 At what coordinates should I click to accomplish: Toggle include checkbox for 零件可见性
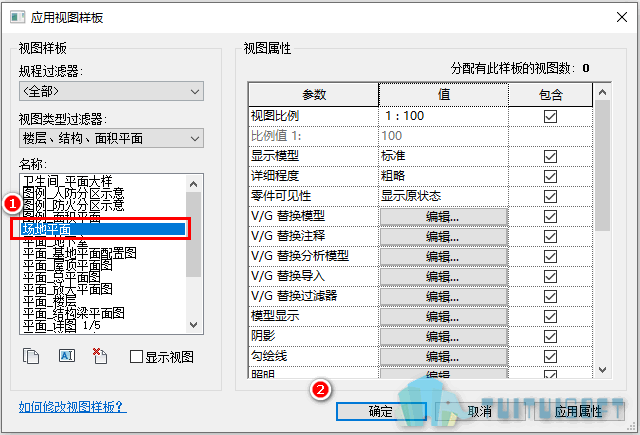coord(550,196)
